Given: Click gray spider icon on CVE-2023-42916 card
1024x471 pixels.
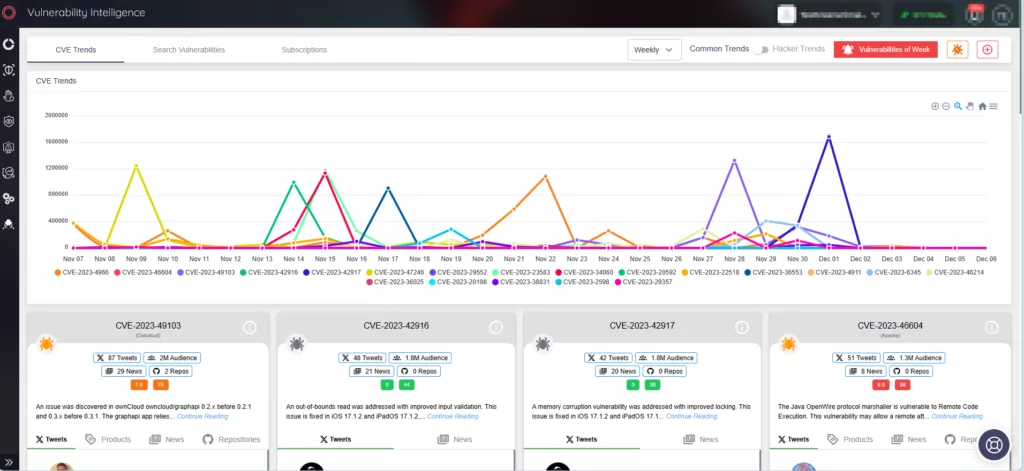Looking at the screenshot, I should [x=296, y=343].
